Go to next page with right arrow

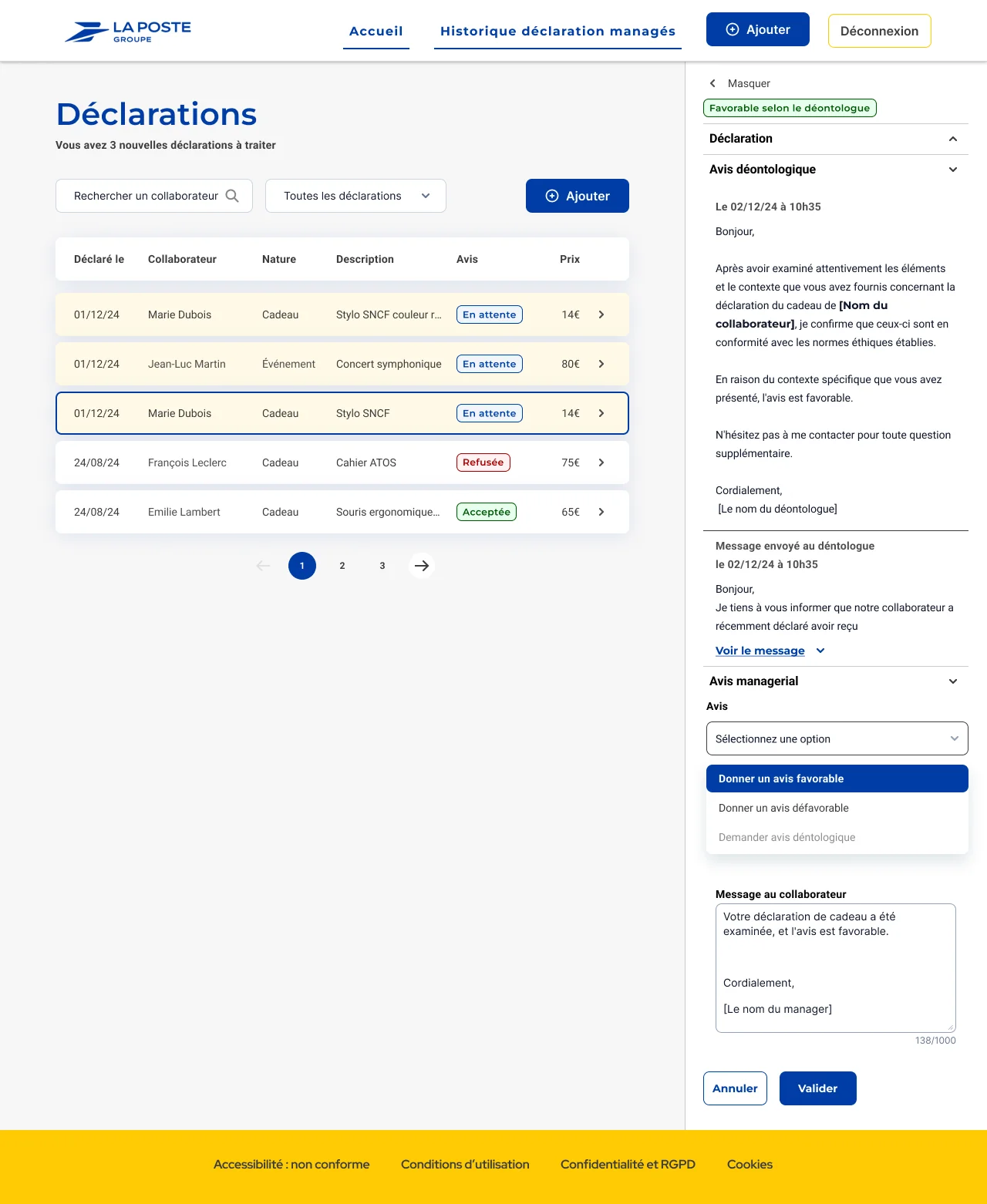point(421,566)
